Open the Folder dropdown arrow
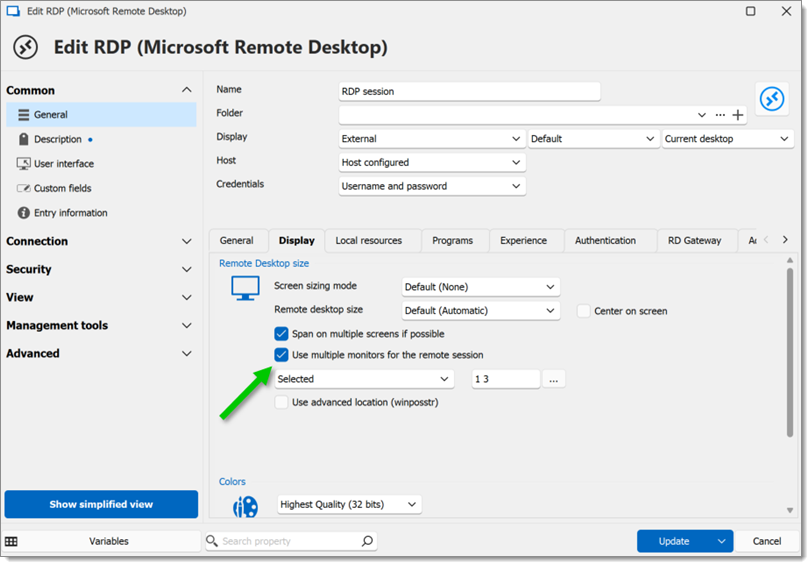This screenshot has width=812, height=567. (702, 115)
